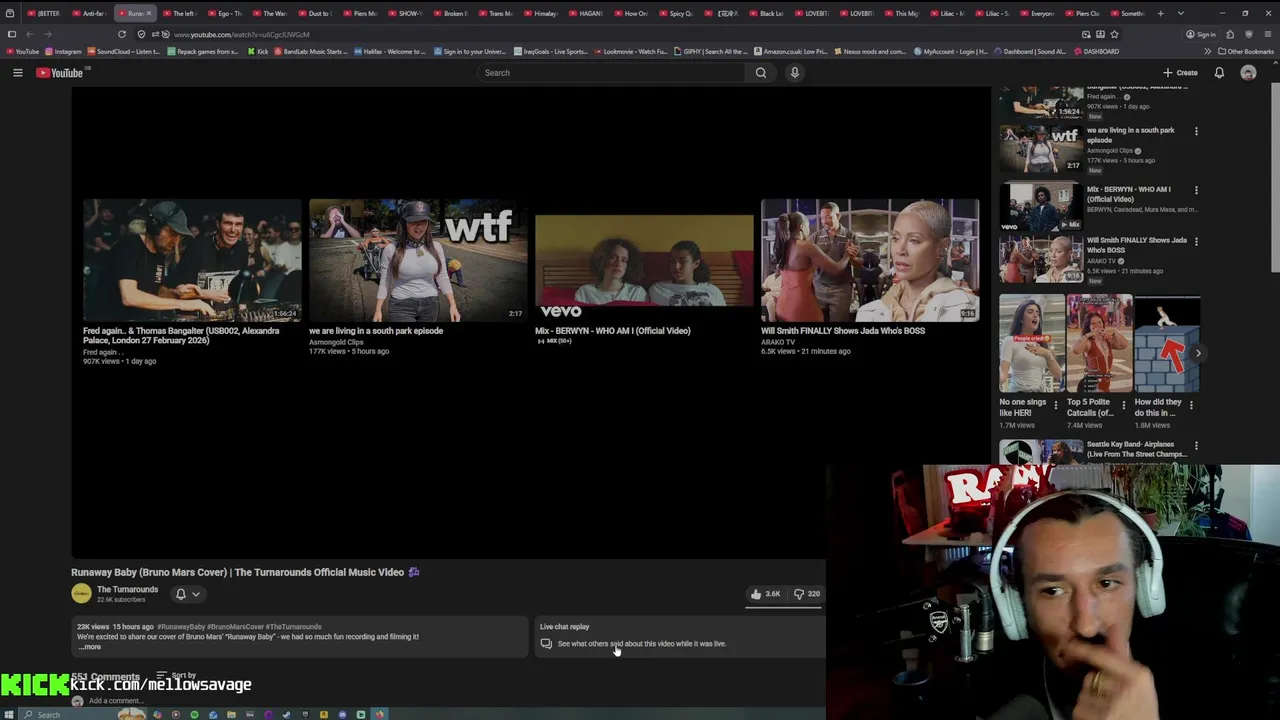Viewport: 1280px width, 720px height.
Task: Click the 'Asmongold Clips' channel name under end-screen video
Action: [x=336, y=342]
